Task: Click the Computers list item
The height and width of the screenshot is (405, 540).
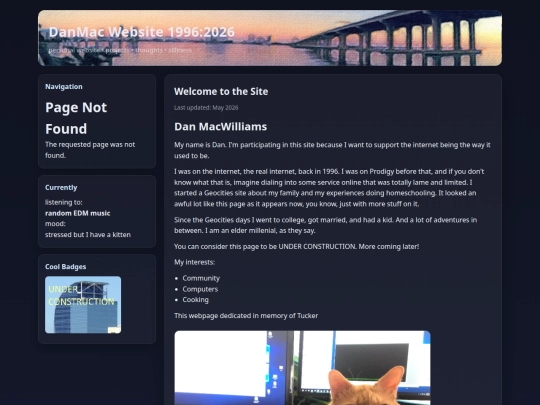Action: [x=200, y=289]
